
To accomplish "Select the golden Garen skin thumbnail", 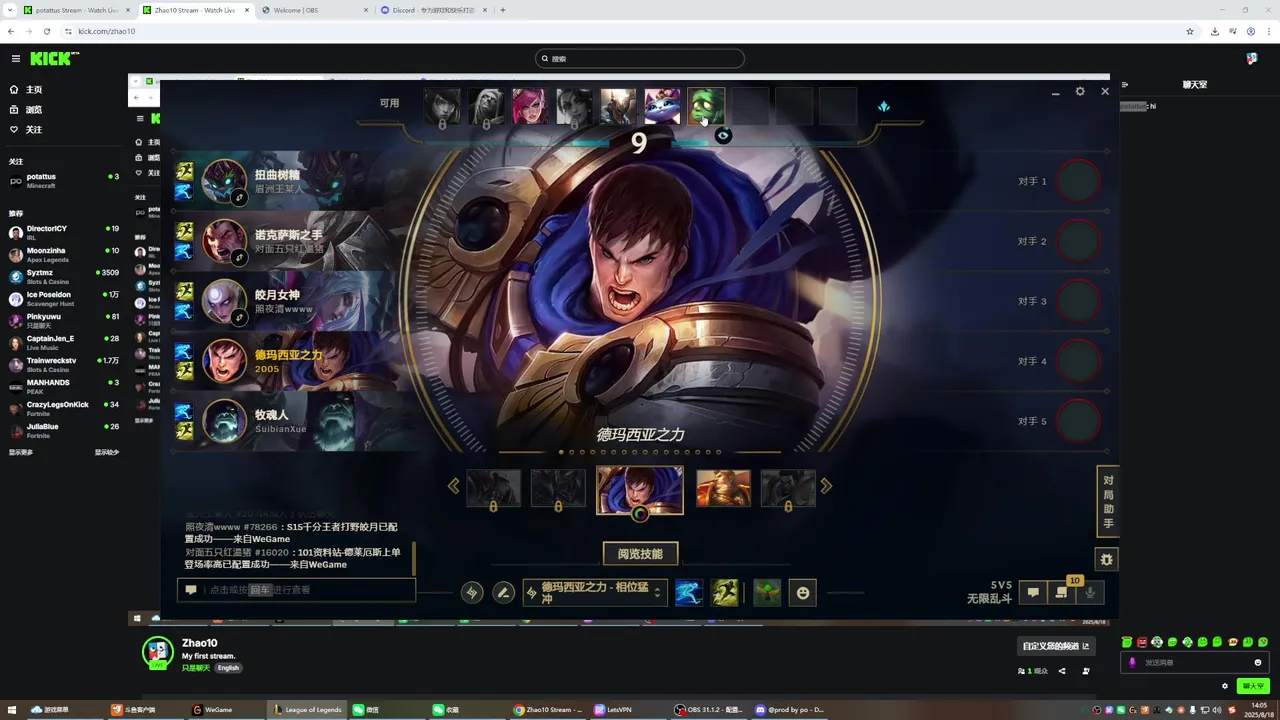I will [x=723, y=488].
